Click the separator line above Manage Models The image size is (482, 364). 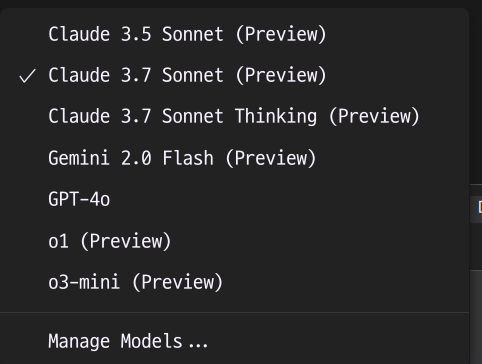234,312
